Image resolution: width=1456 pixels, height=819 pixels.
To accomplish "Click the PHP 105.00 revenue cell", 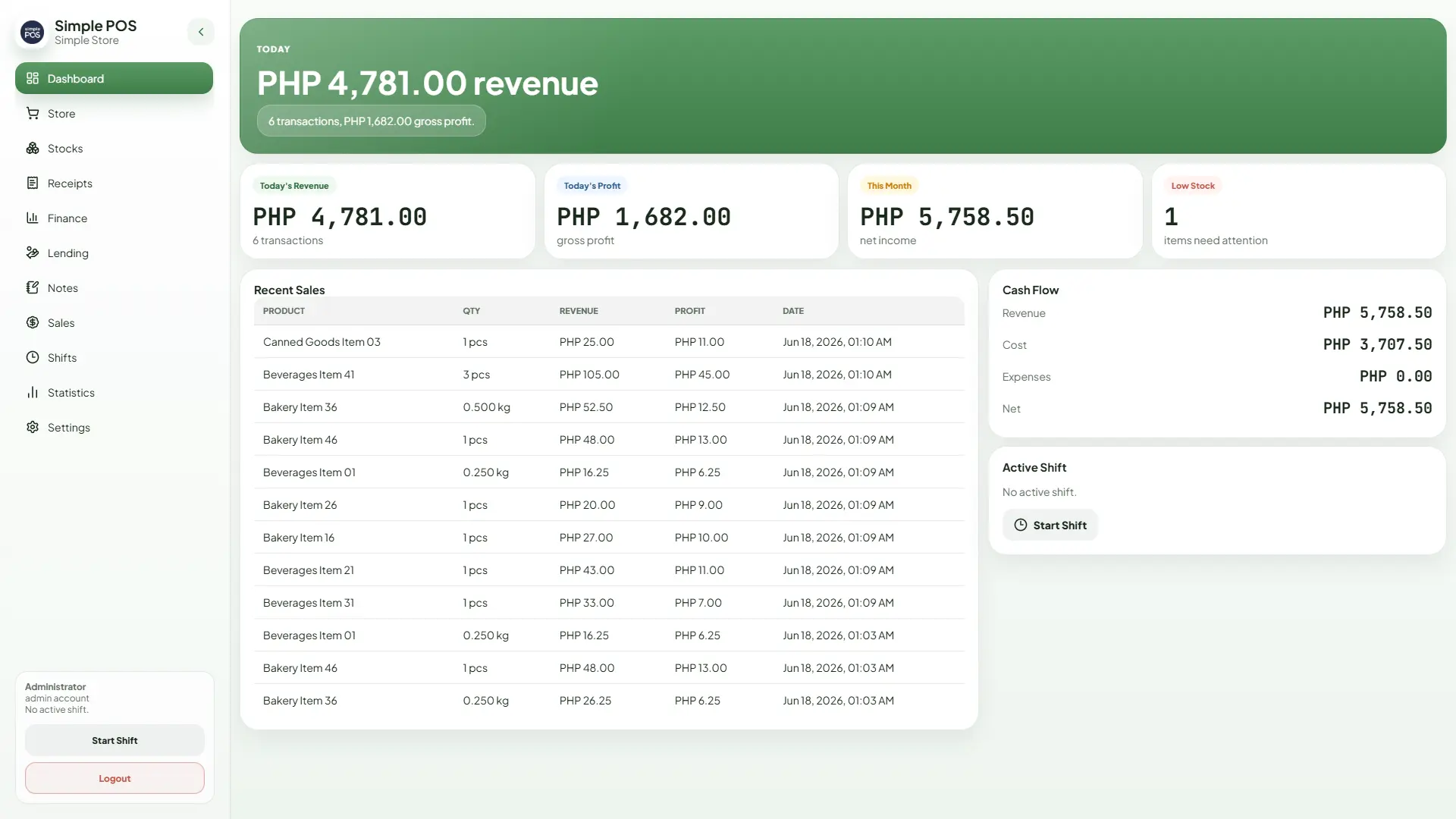I will point(589,375).
